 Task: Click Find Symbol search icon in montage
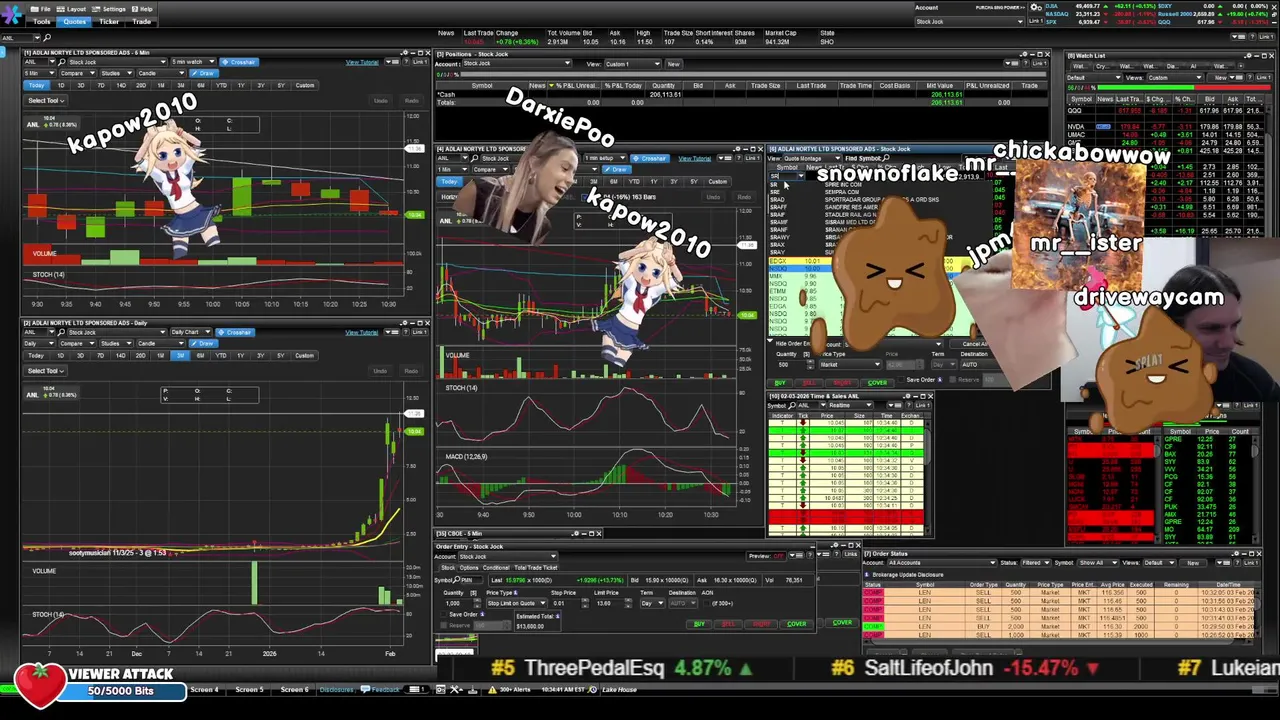coord(886,158)
